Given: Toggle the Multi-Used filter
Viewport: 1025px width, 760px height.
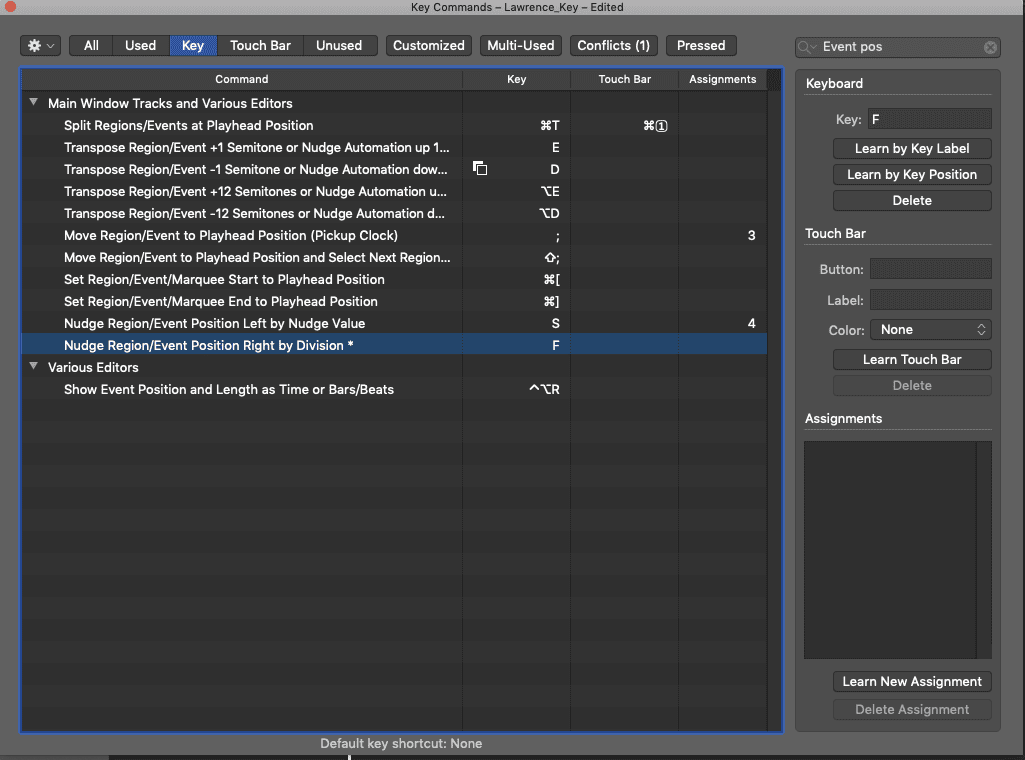Looking at the screenshot, I should pos(521,46).
